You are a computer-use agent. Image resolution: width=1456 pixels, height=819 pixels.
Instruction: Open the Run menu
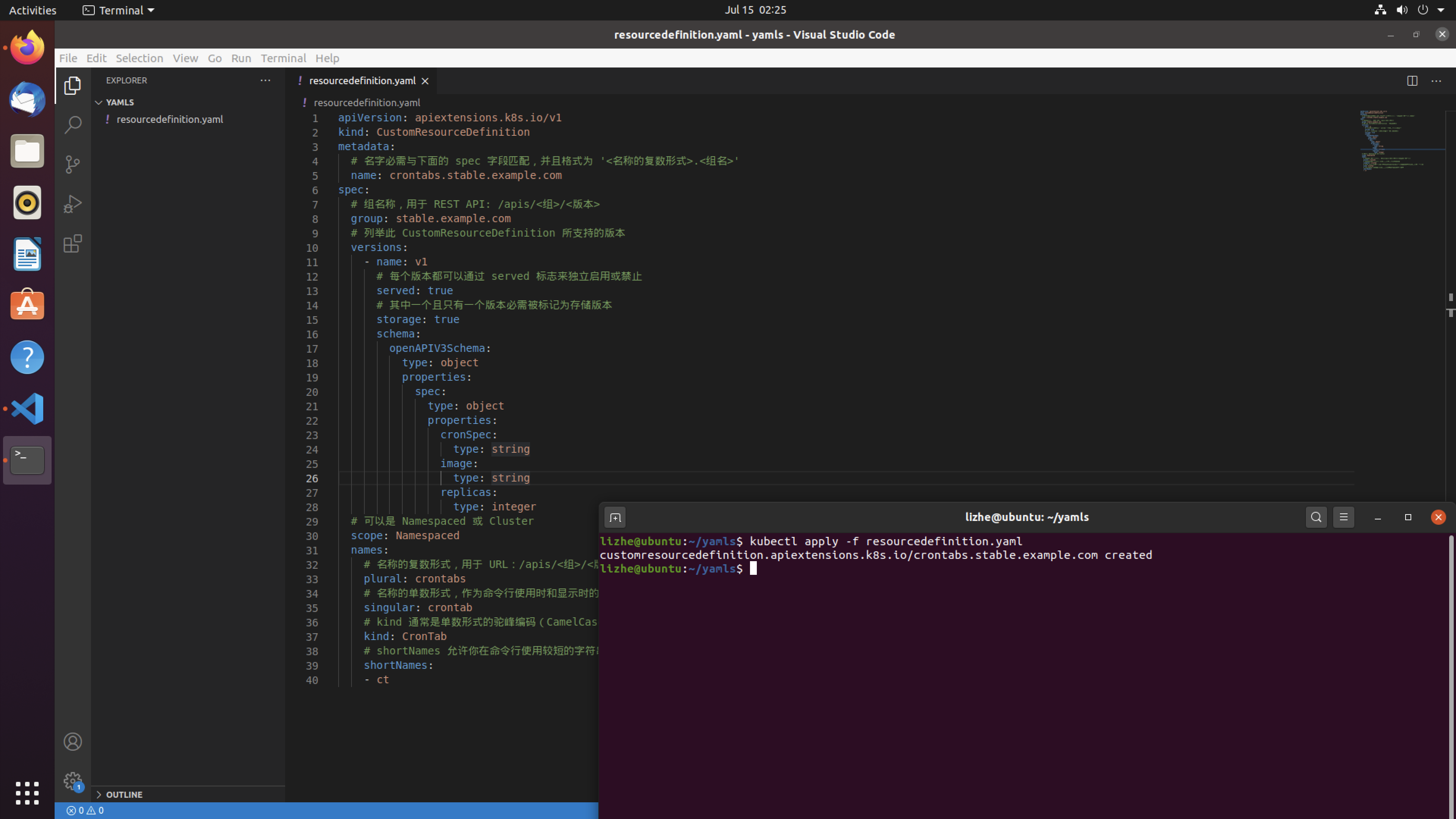point(241,58)
